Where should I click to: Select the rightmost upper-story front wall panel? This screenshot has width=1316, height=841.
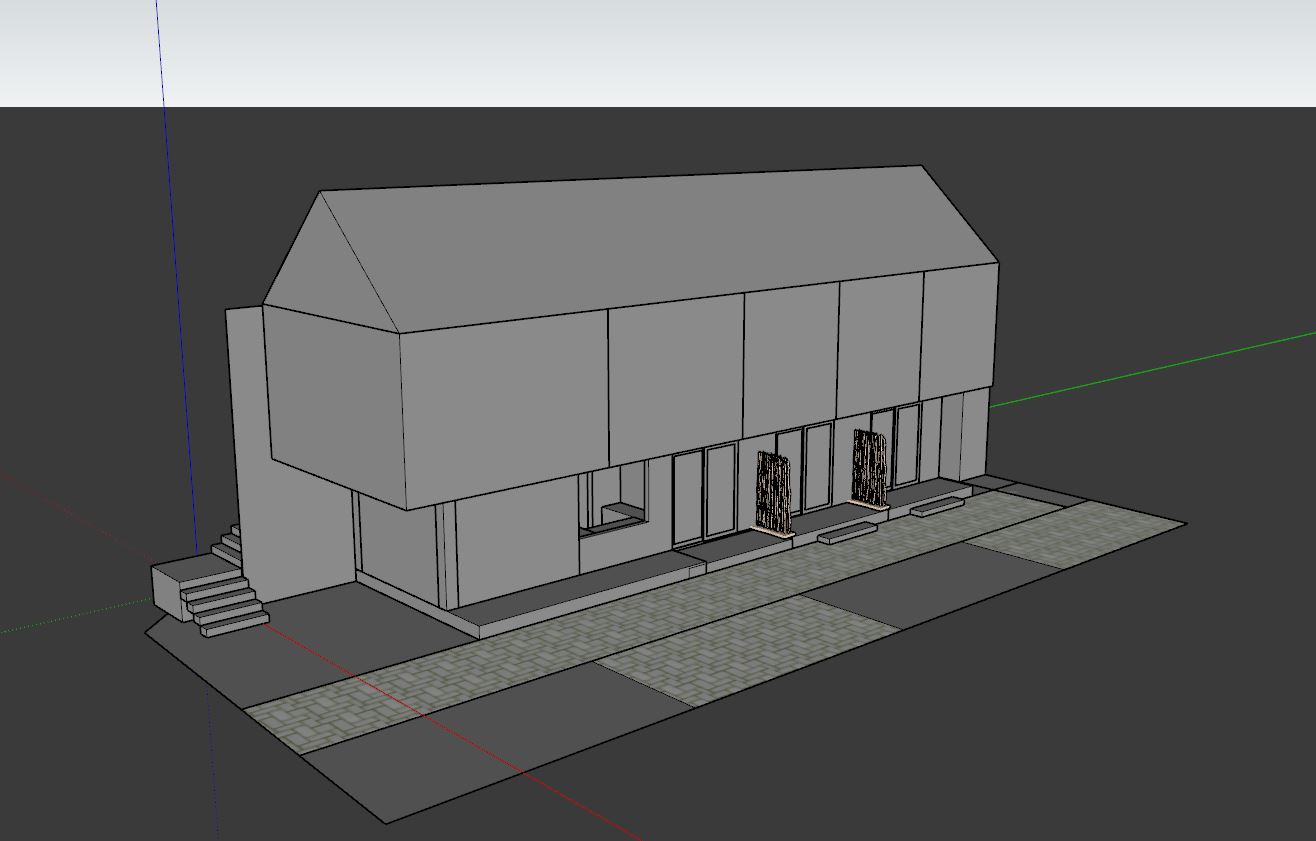coord(957,330)
